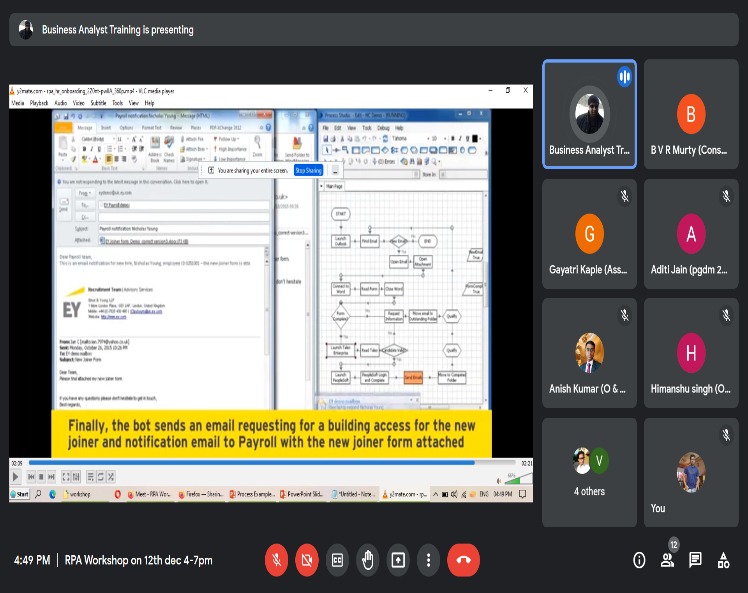This screenshot has height=593, width=748.
Task: Select the B V R Murty tile
Action: tap(691, 114)
